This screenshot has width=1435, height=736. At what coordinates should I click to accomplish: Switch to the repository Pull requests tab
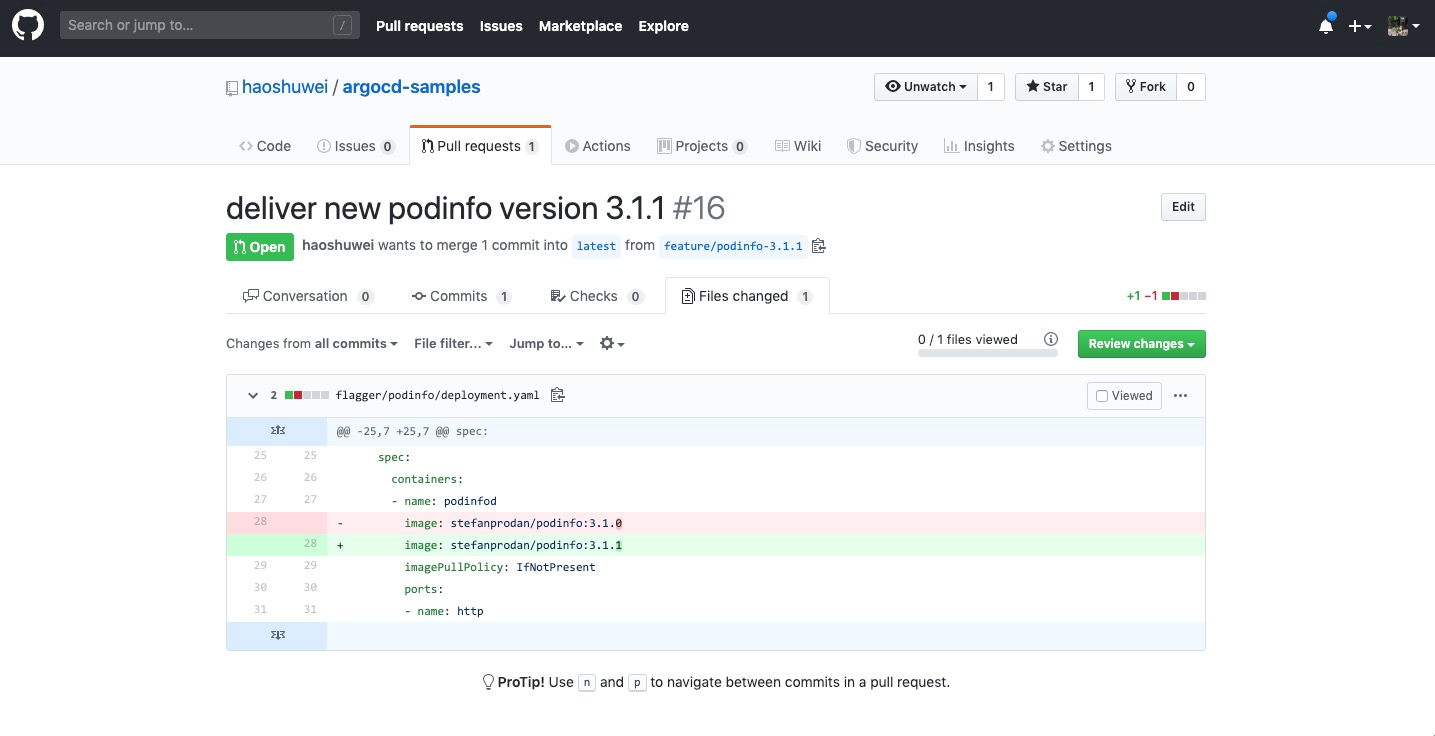(x=480, y=146)
